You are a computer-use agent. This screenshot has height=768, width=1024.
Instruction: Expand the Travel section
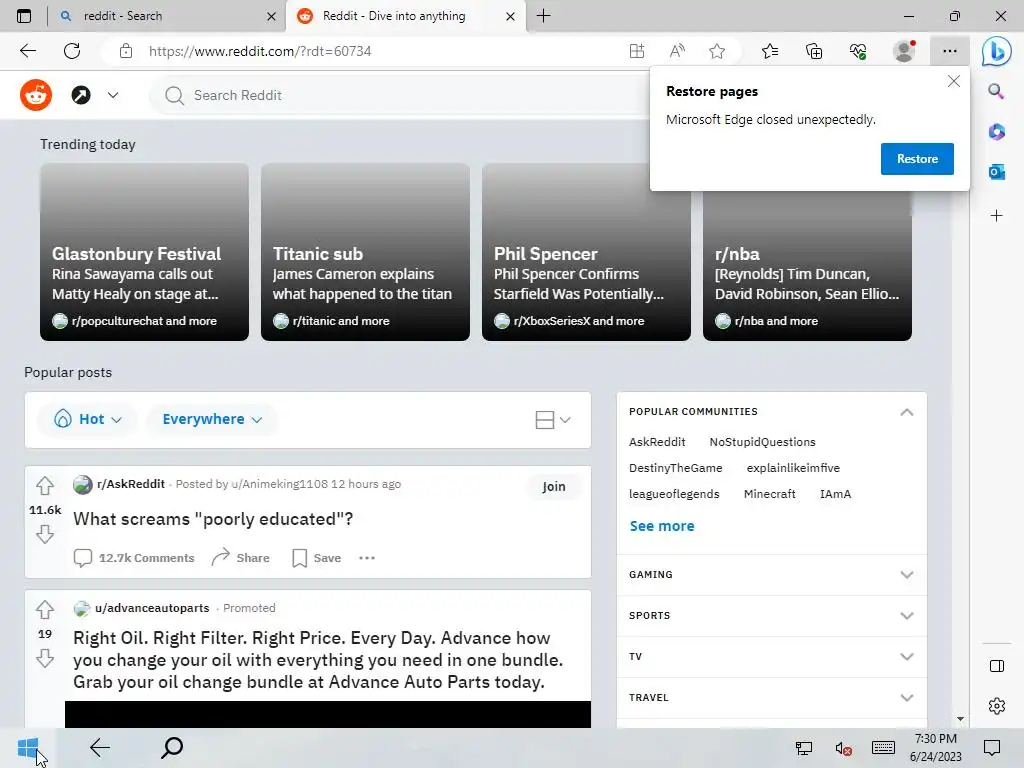pyautogui.click(x=771, y=697)
